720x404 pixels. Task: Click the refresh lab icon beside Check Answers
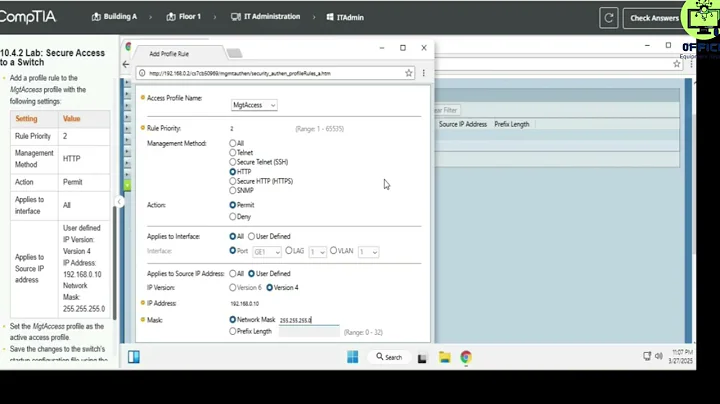click(x=608, y=18)
